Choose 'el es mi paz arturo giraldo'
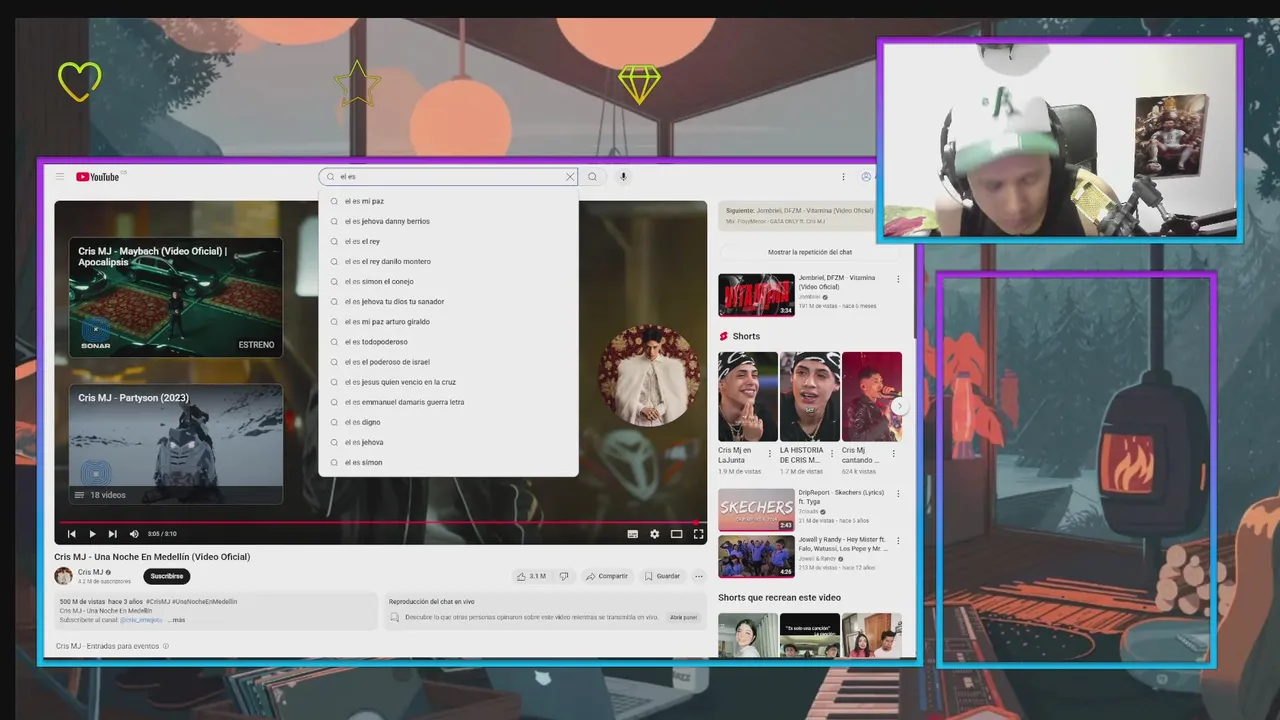The height and width of the screenshot is (720, 1280). point(448,321)
